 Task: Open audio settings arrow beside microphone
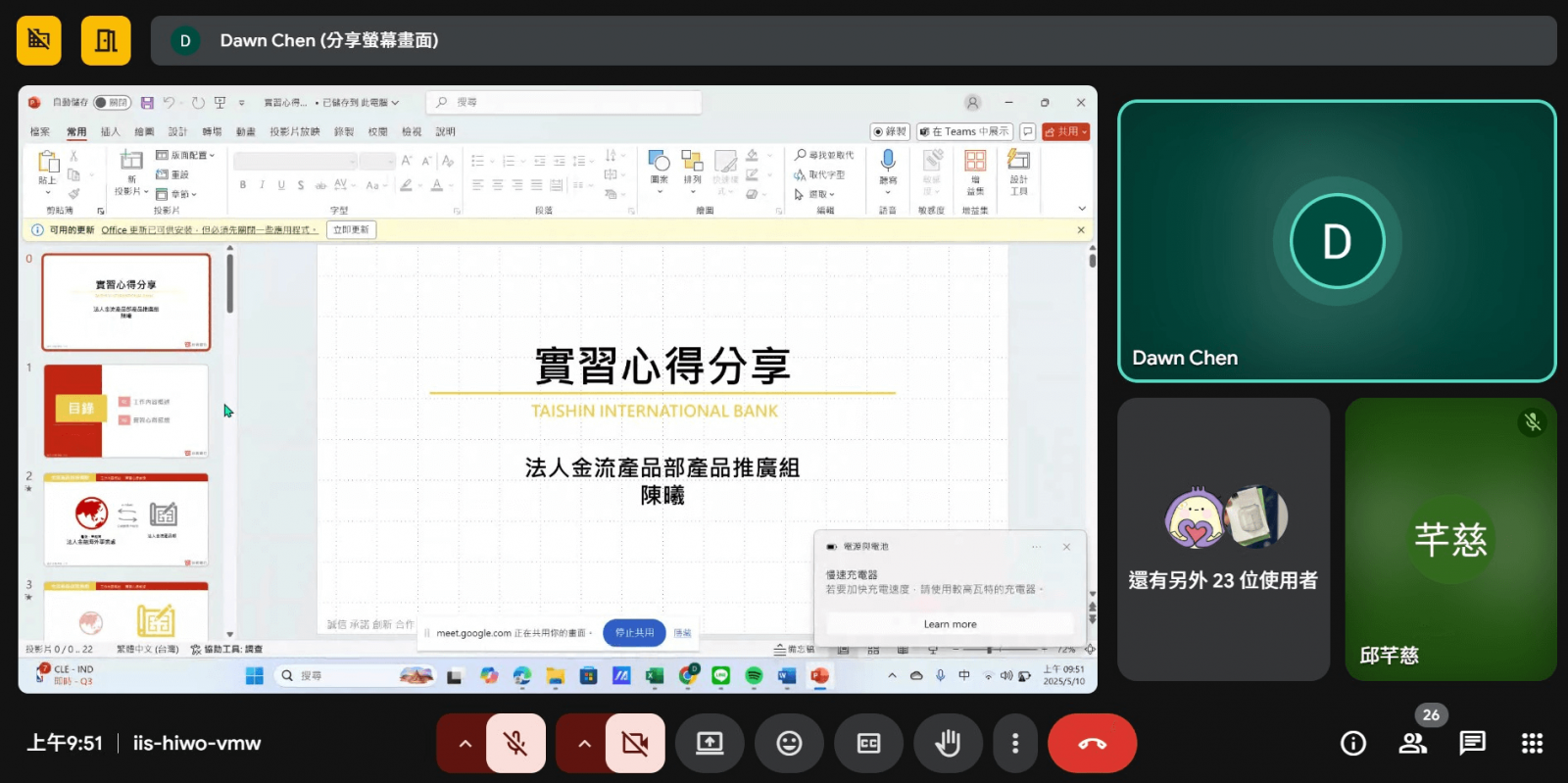(465, 744)
